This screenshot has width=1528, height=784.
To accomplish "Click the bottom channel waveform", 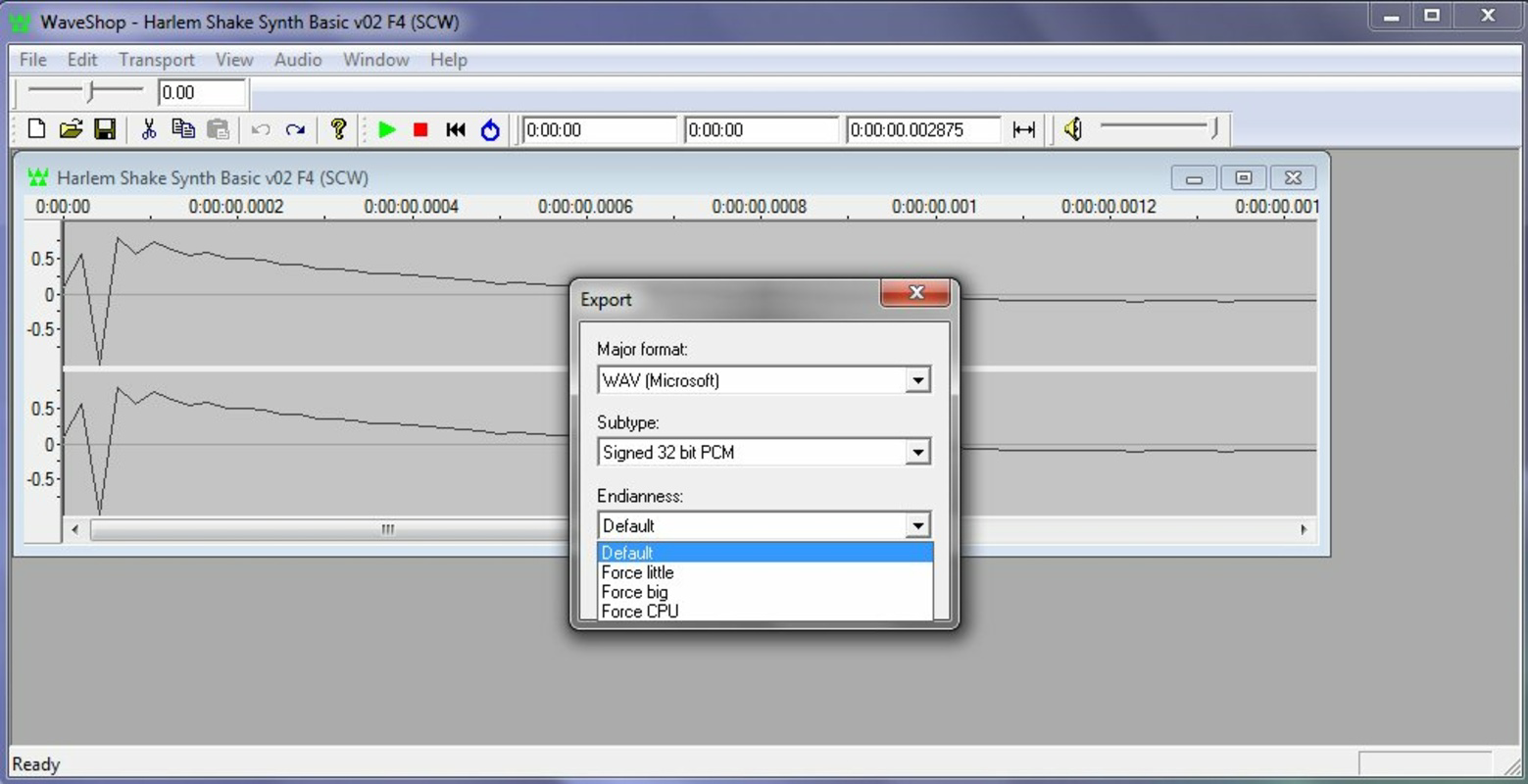I will pyautogui.click(x=690, y=443).
